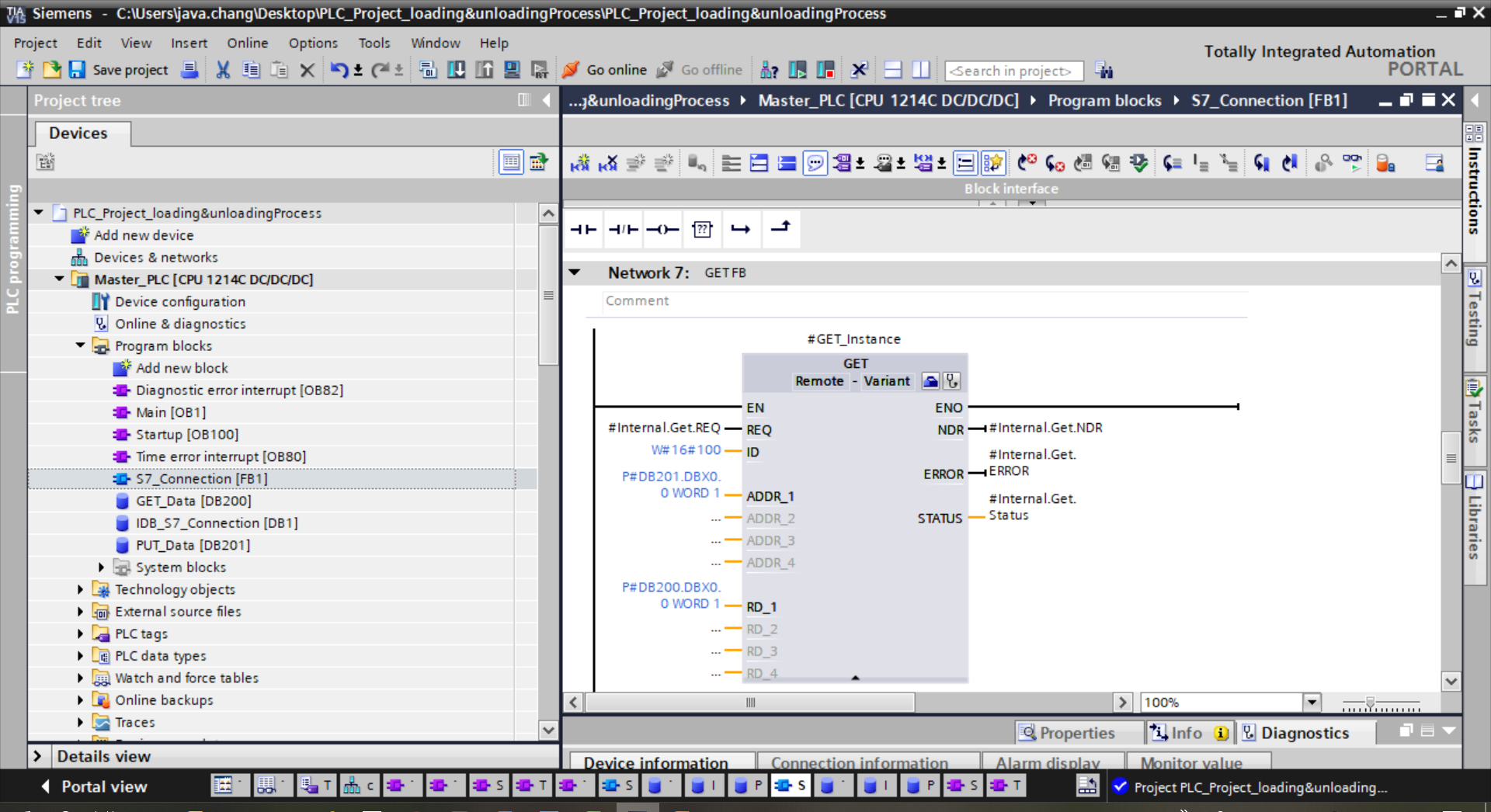
Task: Collapse the PLC_Project_loading&unloadingProcess root node
Action: click(x=39, y=213)
